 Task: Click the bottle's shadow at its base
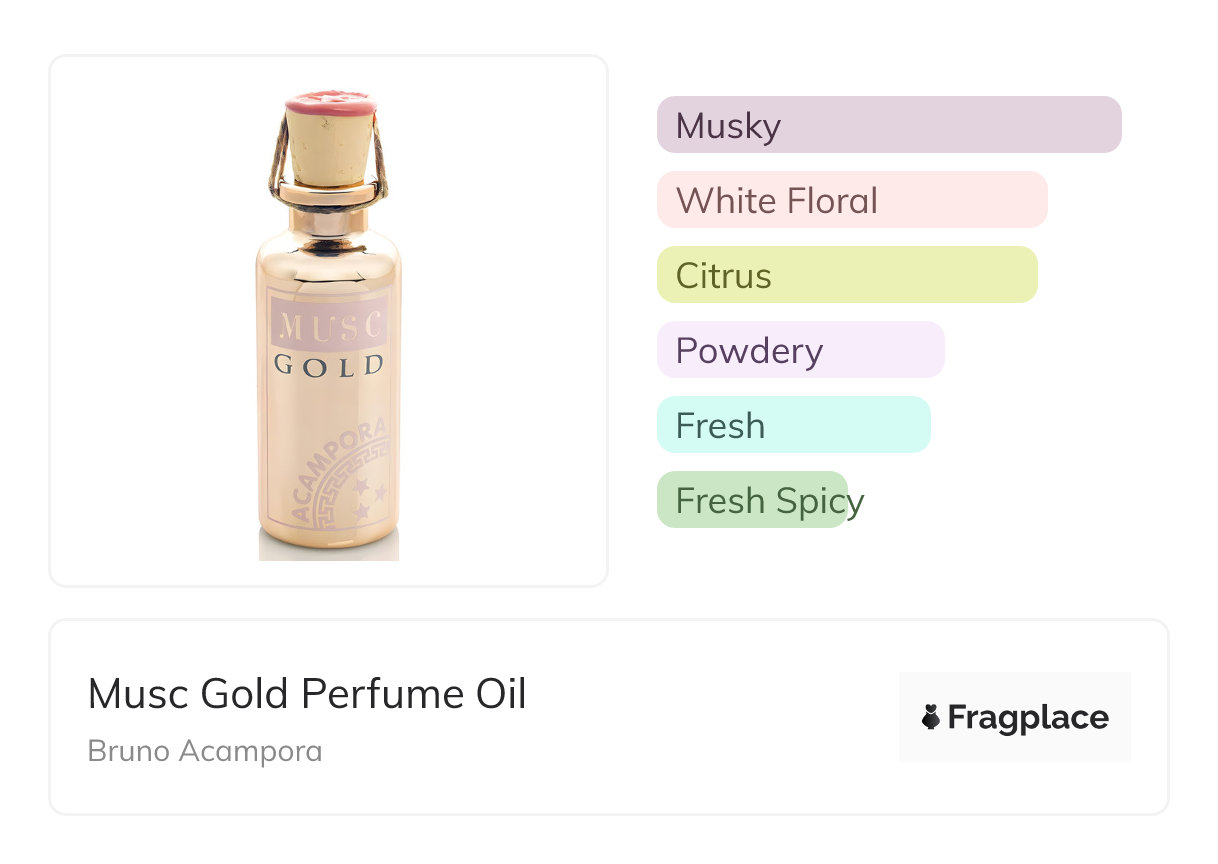(329, 551)
